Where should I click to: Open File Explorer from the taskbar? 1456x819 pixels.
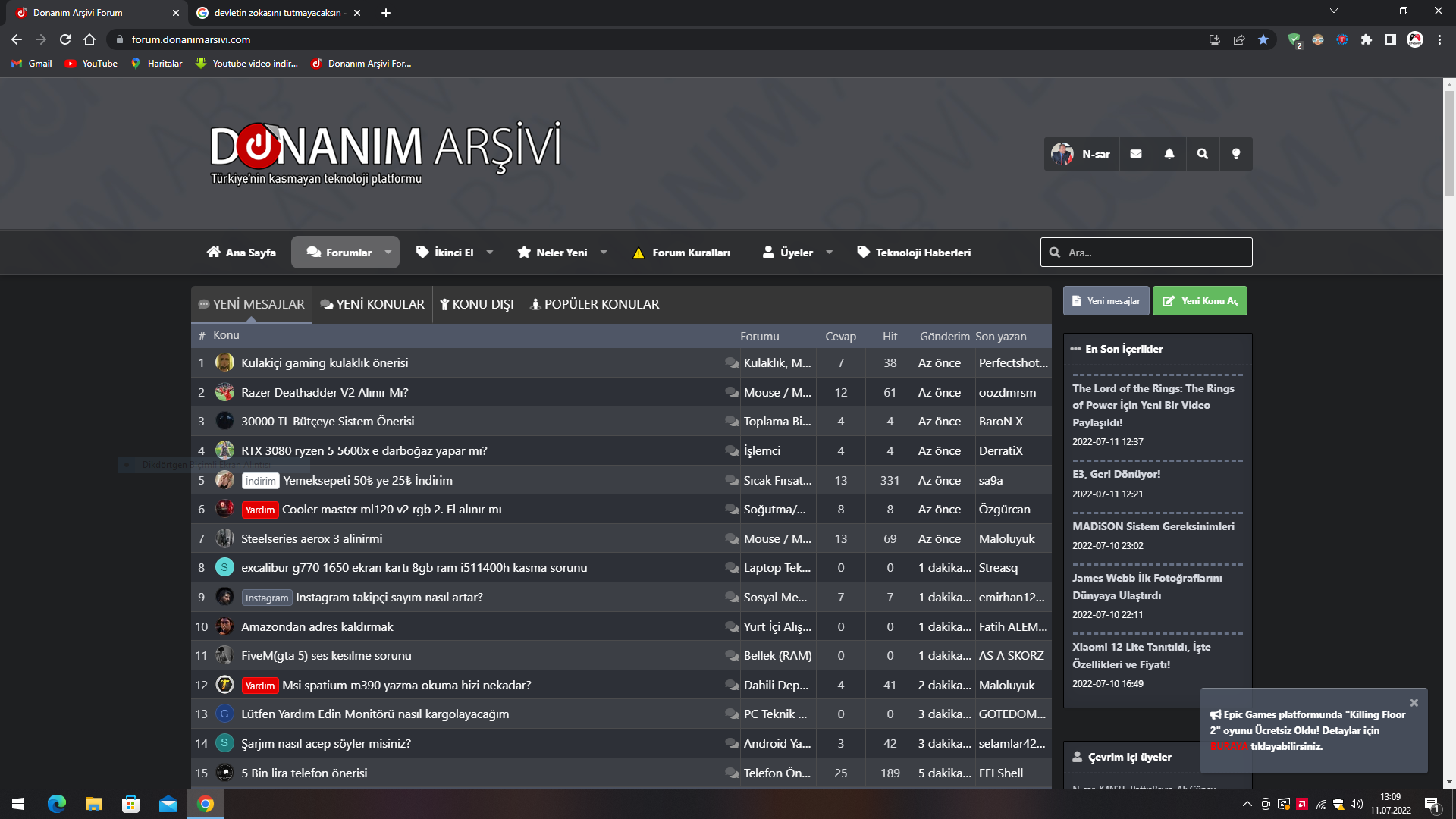point(94,804)
